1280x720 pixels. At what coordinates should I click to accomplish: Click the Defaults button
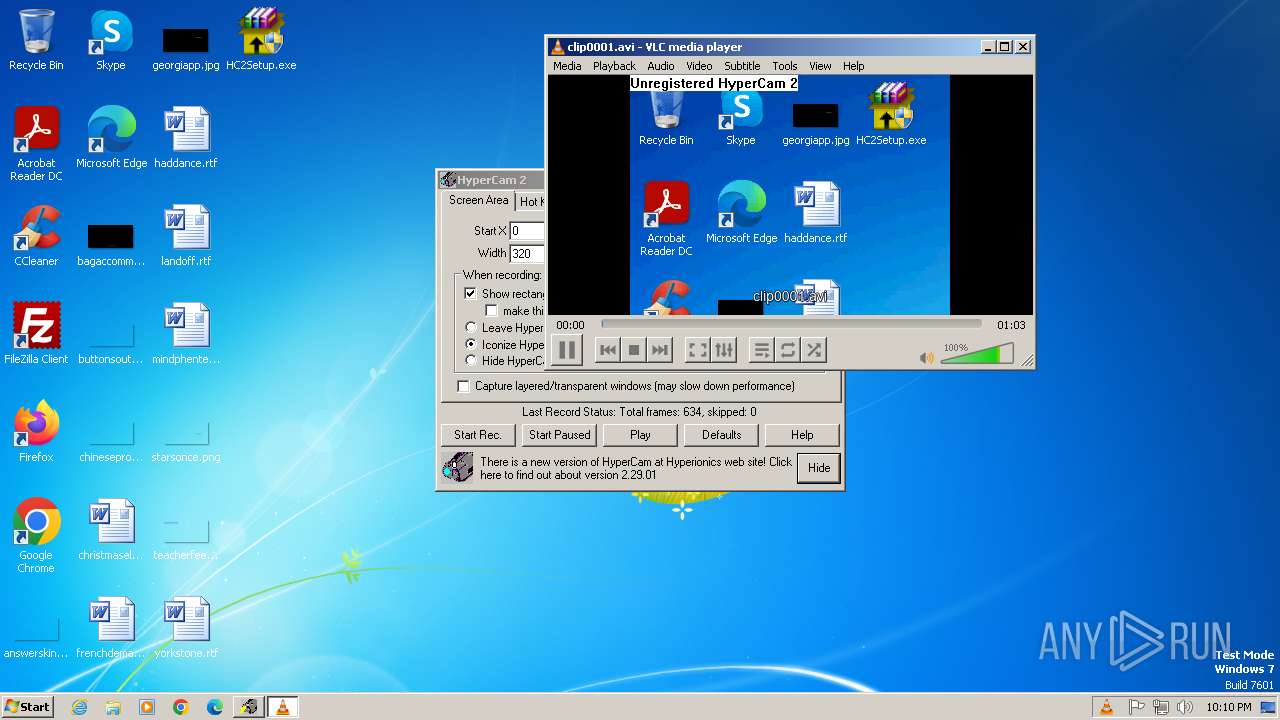pos(721,435)
